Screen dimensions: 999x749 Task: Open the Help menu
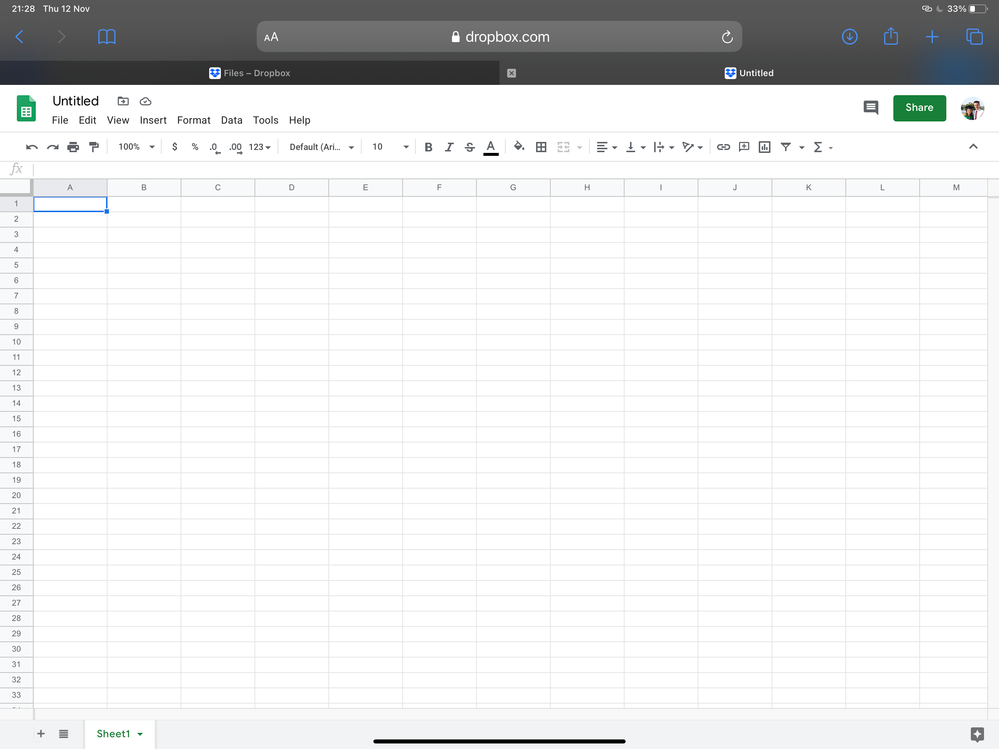coord(299,120)
